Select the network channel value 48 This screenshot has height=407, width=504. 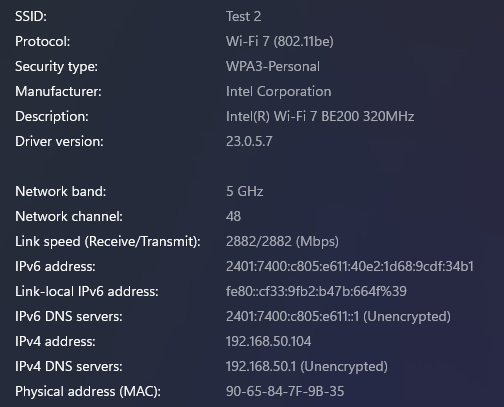coord(233,216)
